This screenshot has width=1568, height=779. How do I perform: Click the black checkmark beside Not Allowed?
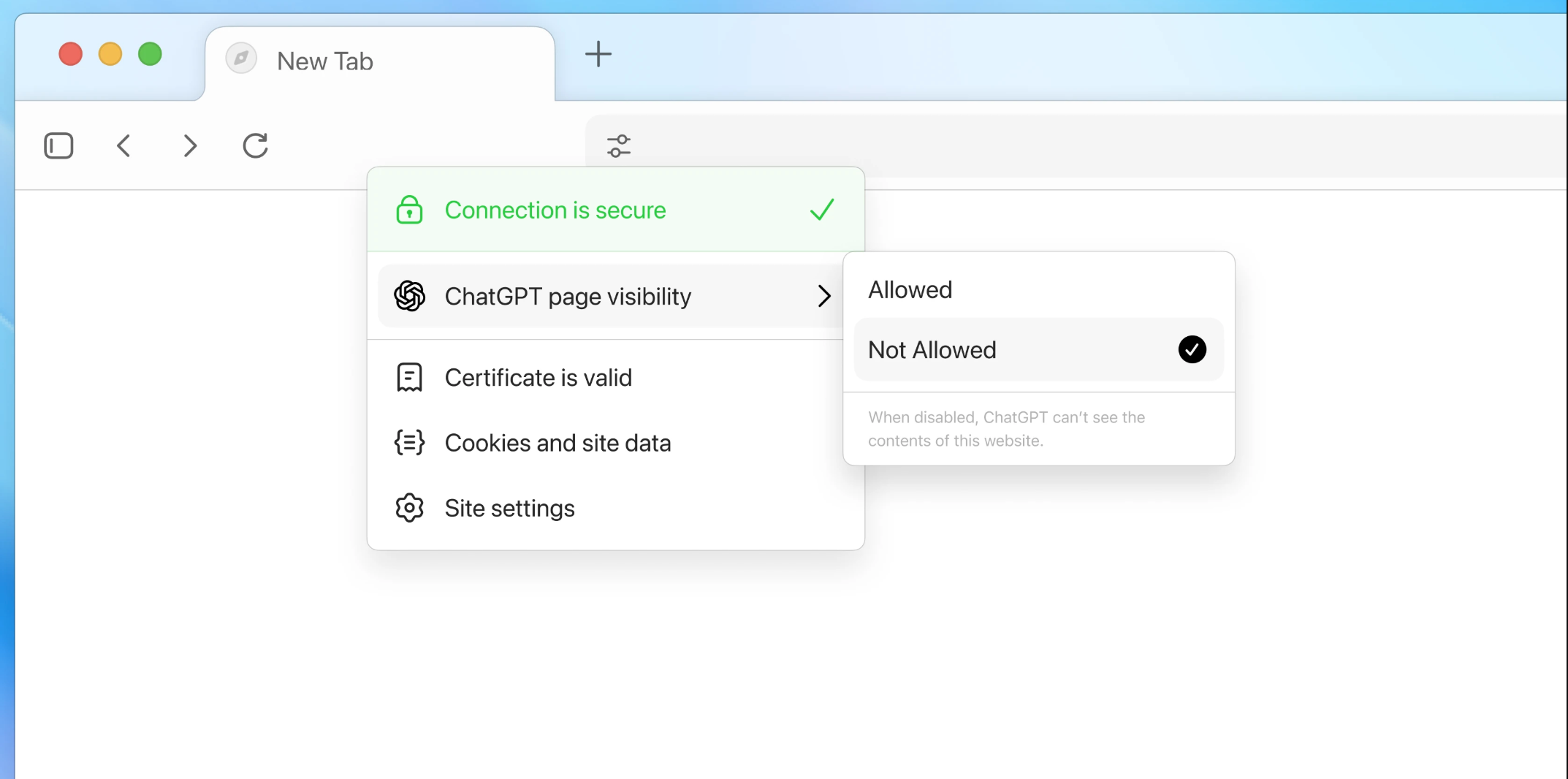click(x=1192, y=349)
